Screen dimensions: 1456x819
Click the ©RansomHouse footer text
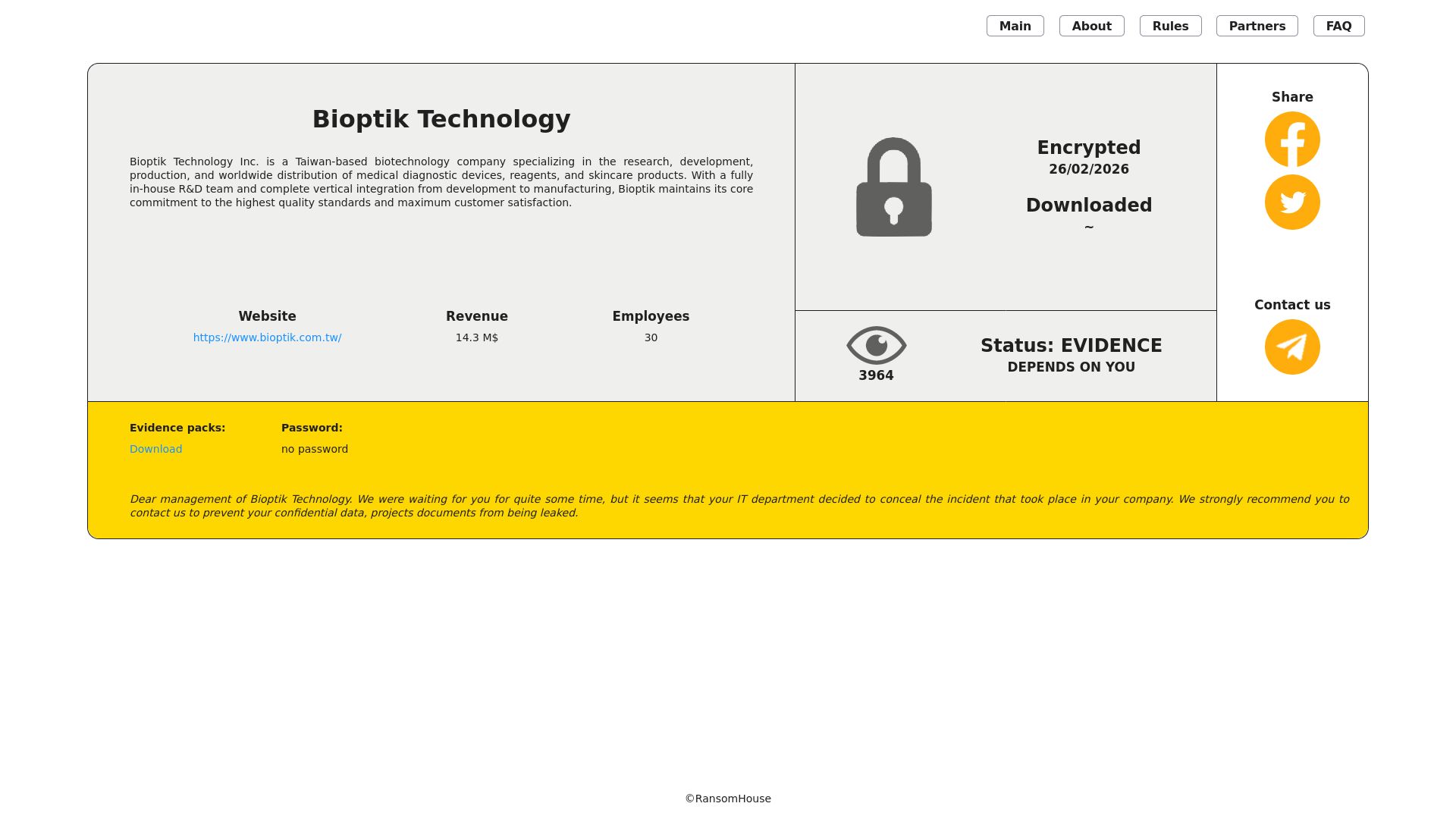point(728,799)
